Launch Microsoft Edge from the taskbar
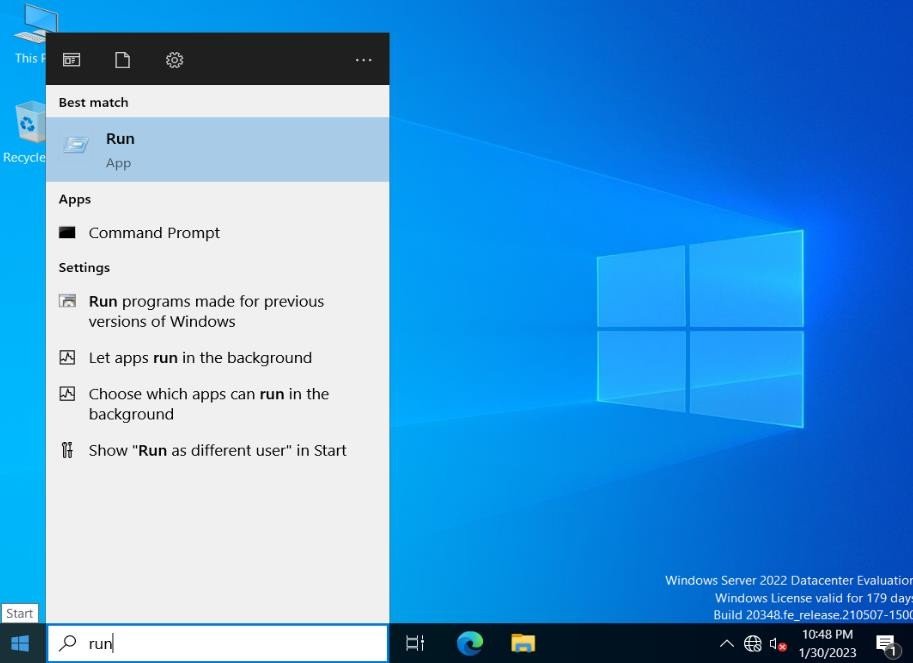913x663 pixels. pos(470,643)
